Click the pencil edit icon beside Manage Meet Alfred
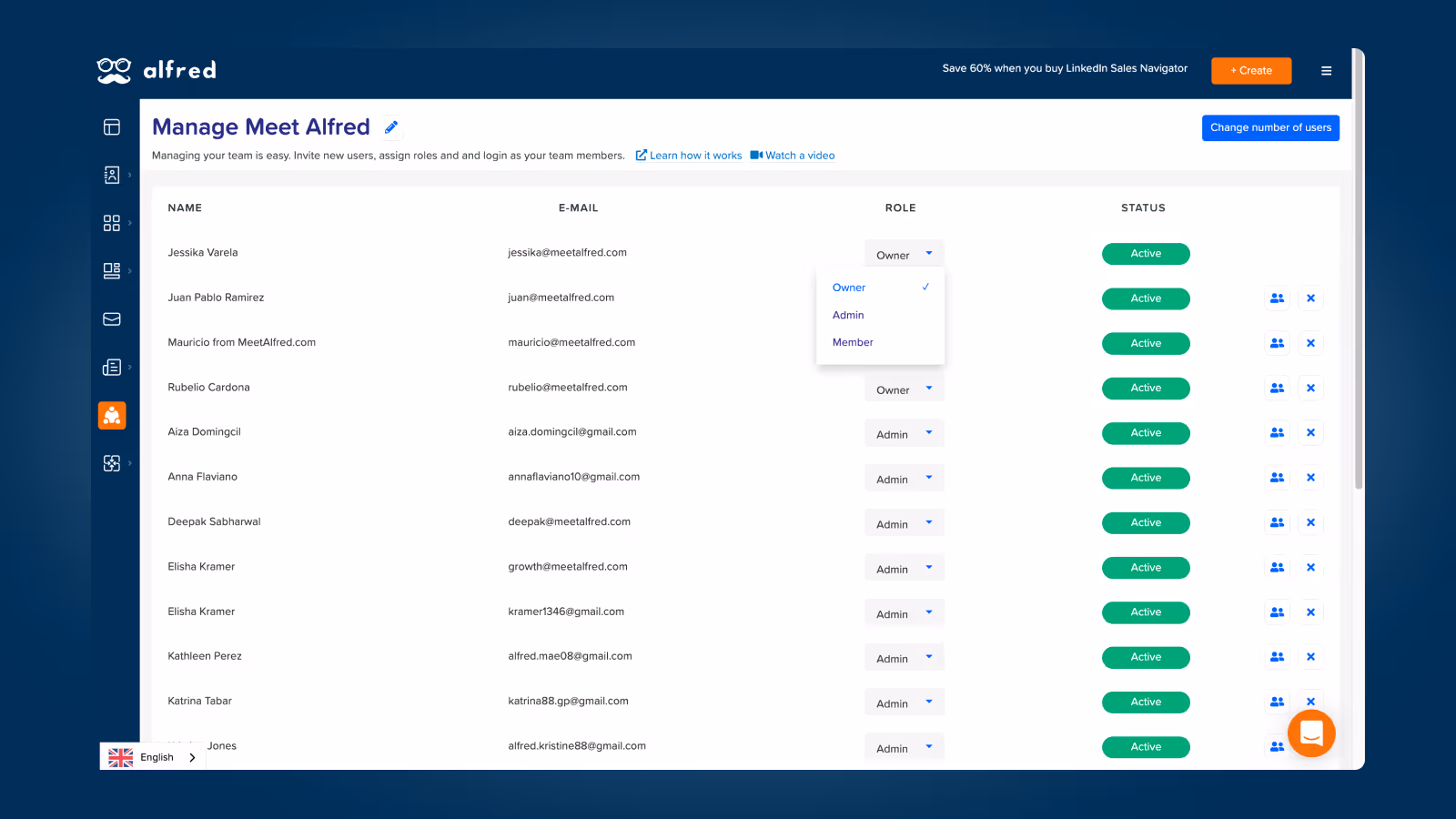 [391, 127]
